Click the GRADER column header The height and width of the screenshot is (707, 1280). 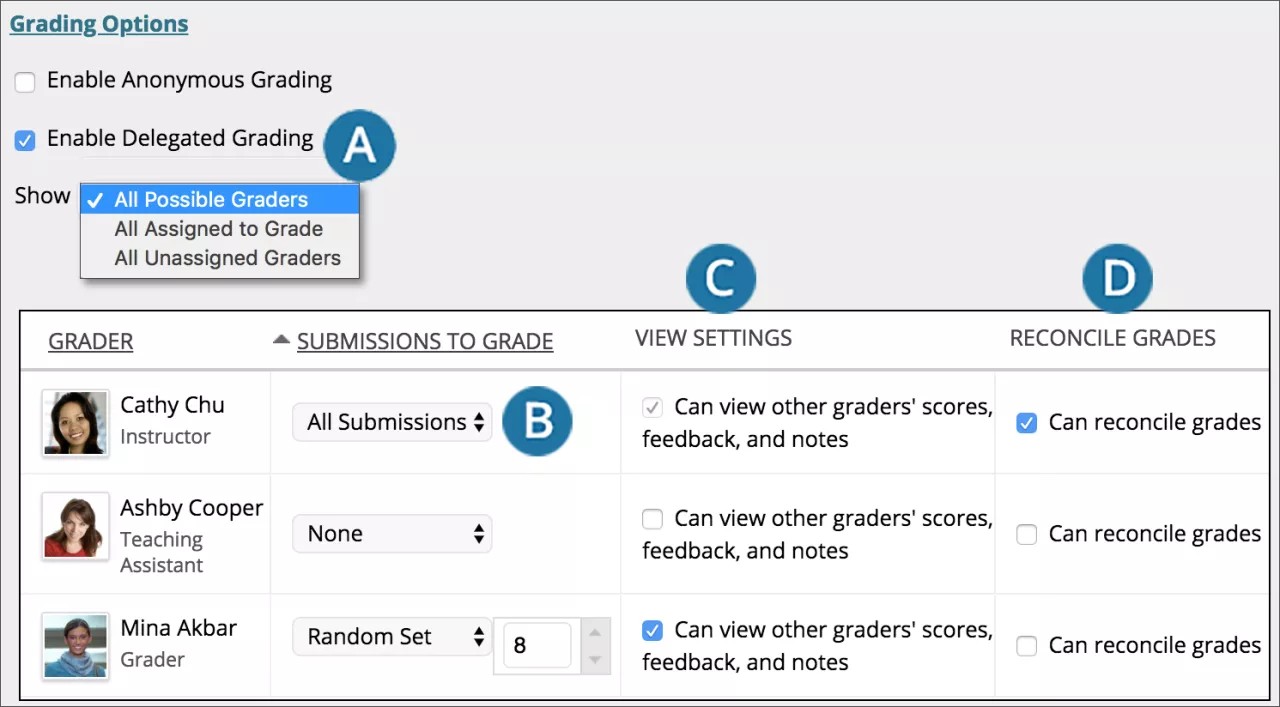pos(90,340)
